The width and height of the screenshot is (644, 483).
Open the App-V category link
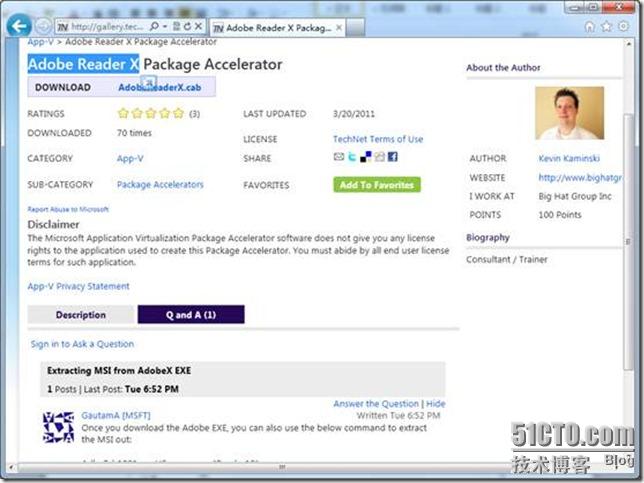(130, 159)
